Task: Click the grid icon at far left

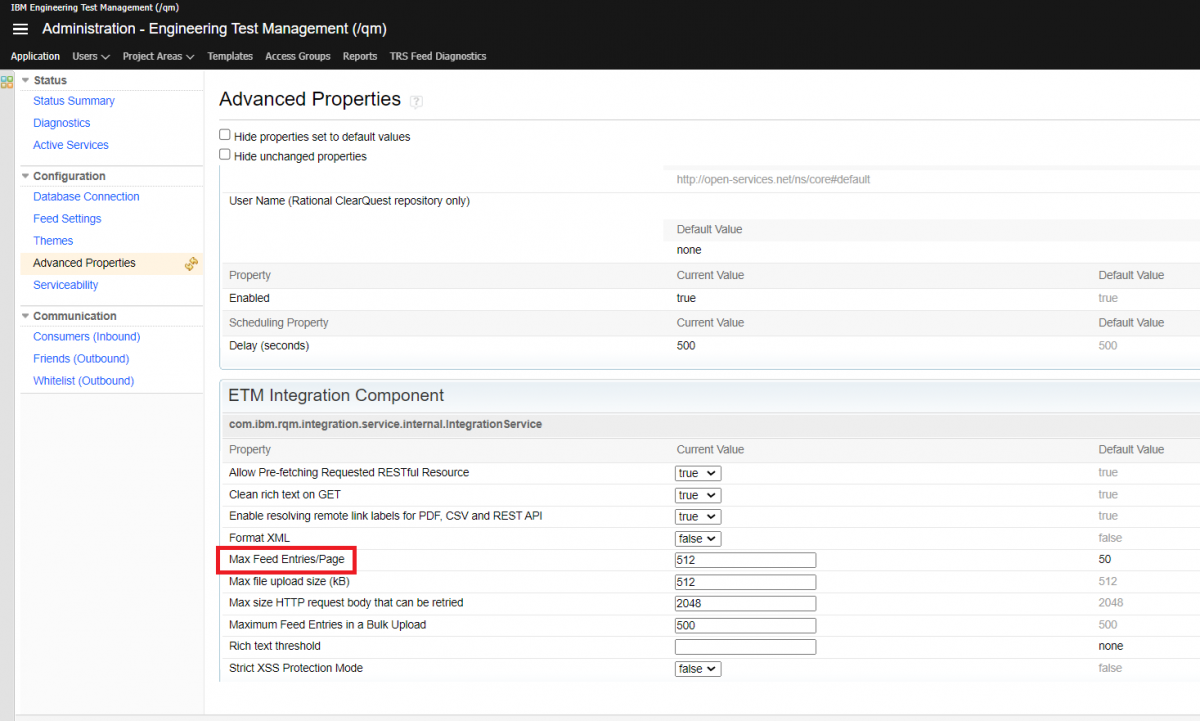Action: 7,81
